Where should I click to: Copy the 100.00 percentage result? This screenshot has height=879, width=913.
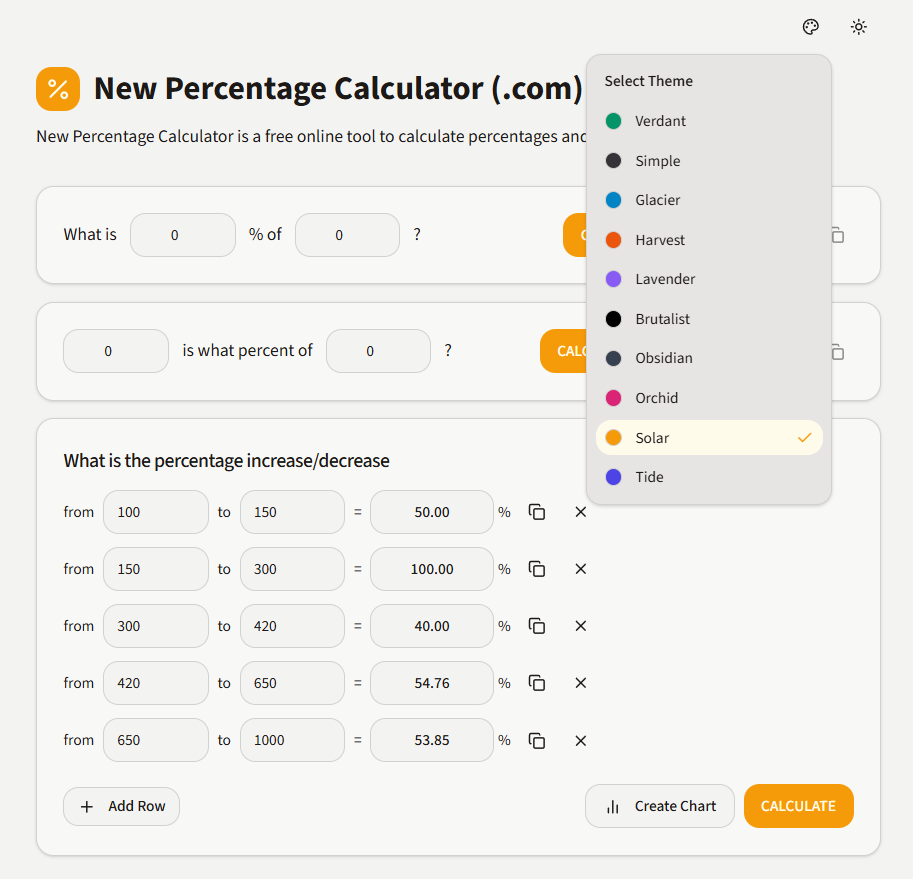pos(537,569)
